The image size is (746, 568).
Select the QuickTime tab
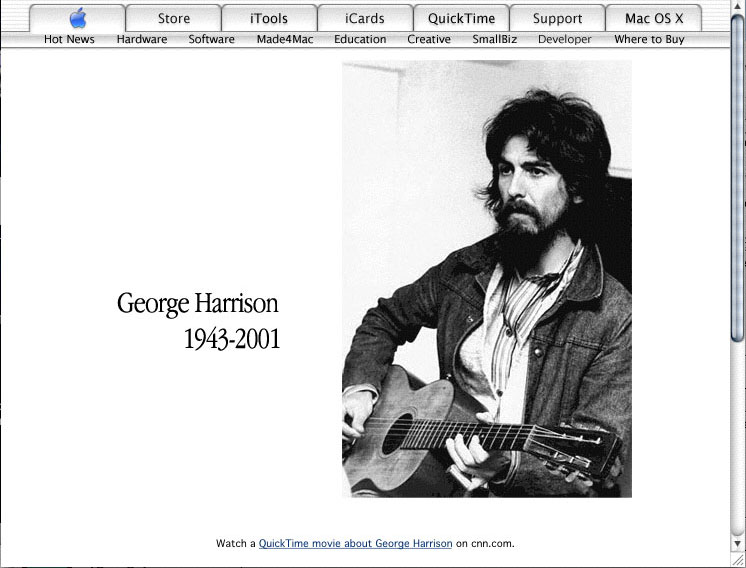(x=461, y=18)
